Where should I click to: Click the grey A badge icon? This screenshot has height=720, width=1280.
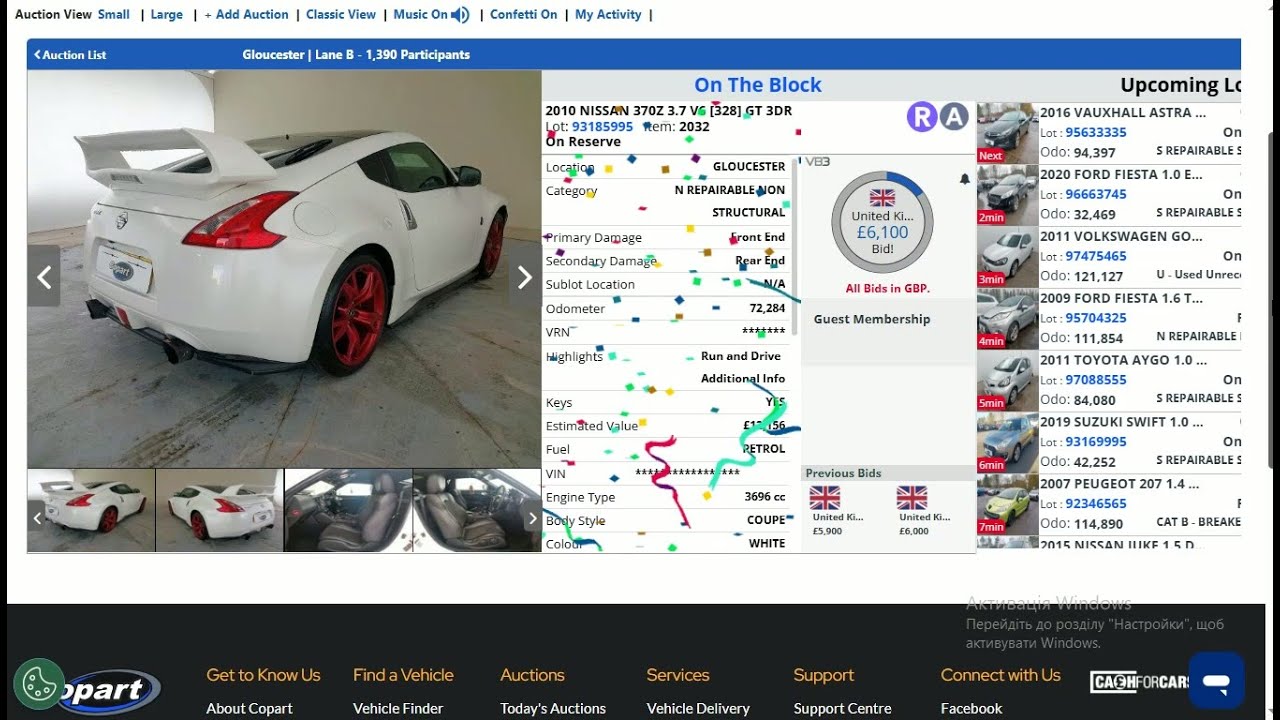955,117
